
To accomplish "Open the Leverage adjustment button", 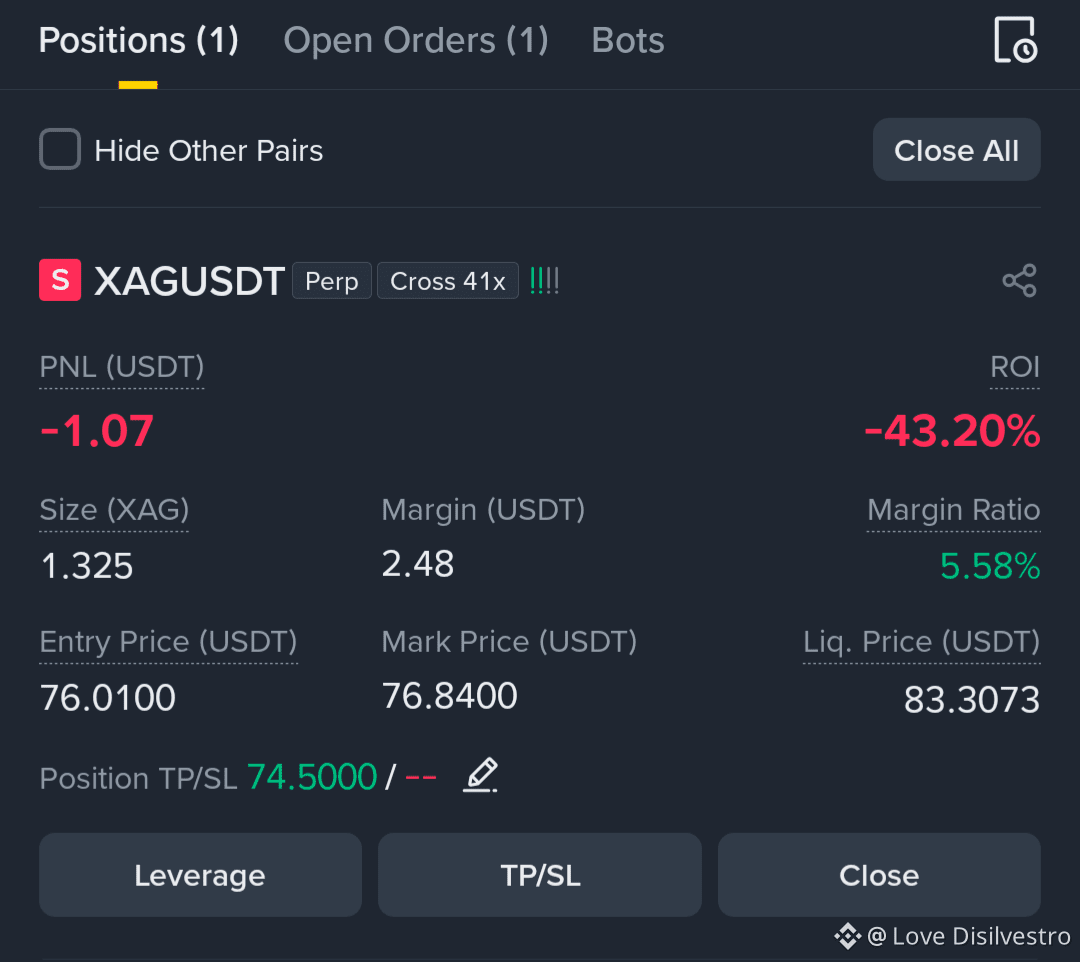I will pyautogui.click(x=200, y=875).
